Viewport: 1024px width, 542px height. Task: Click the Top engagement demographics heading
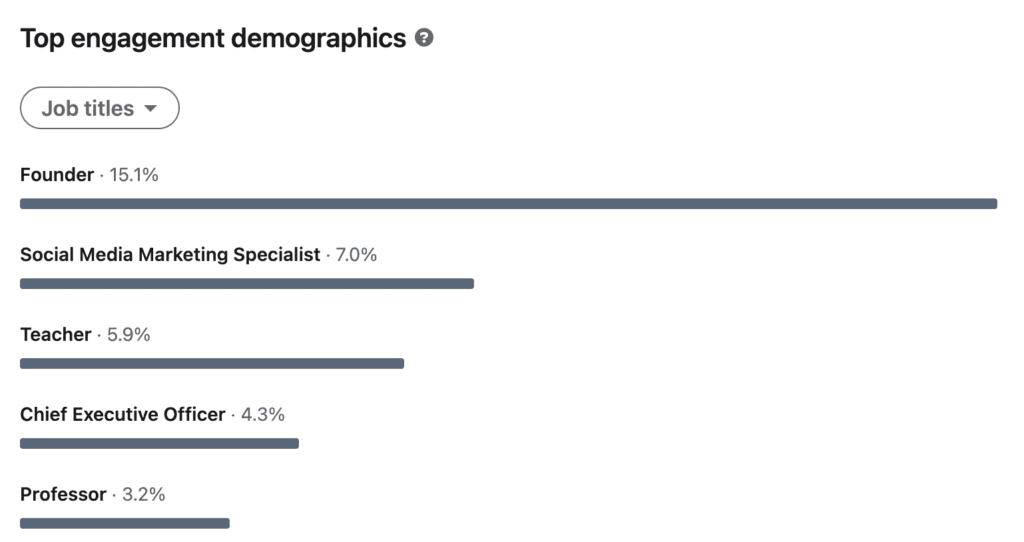click(213, 39)
